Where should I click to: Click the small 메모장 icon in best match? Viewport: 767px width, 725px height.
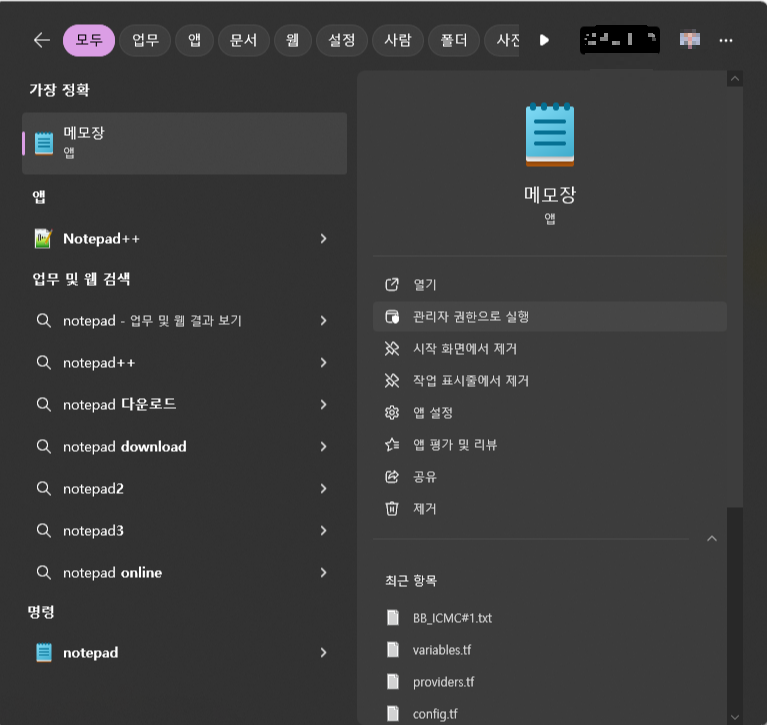(x=44, y=143)
